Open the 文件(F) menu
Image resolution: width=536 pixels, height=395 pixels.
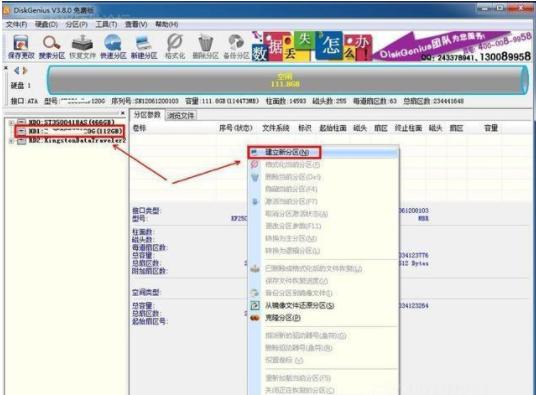pyautogui.click(x=16, y=24)
